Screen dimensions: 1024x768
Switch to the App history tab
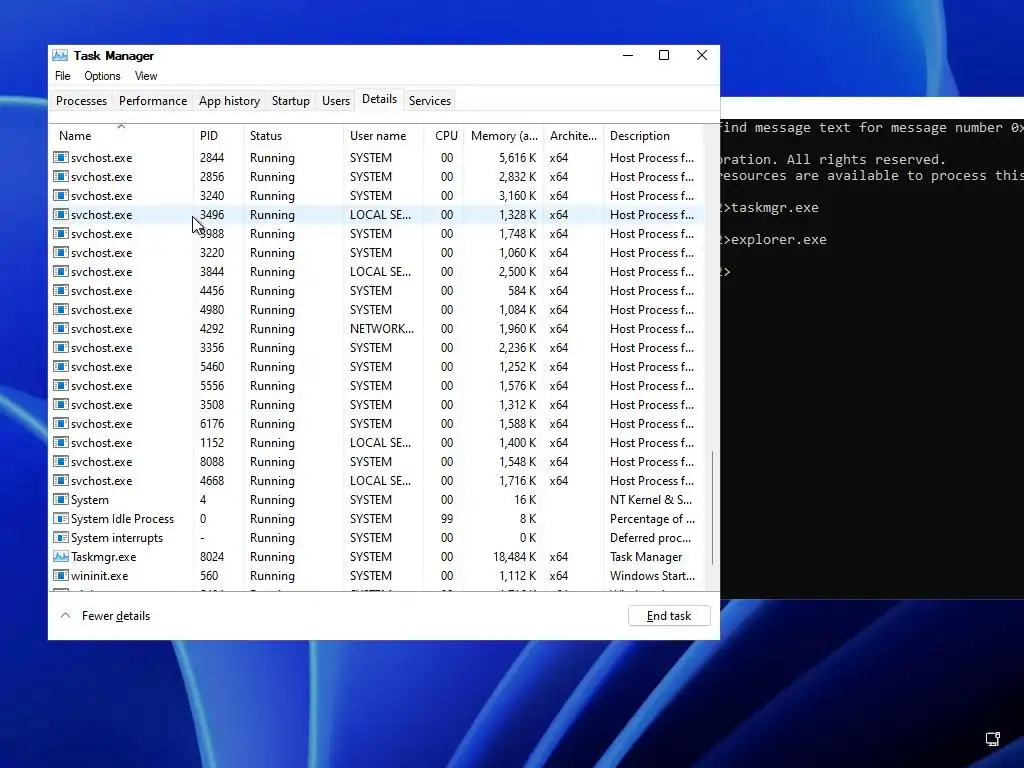tap(229, 101)
